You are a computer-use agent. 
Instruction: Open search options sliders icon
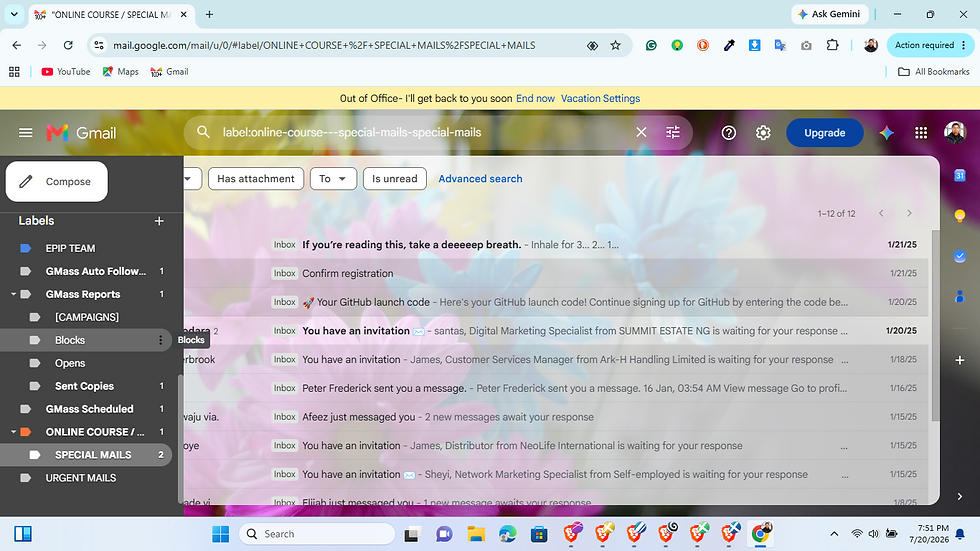click(672, 132)
